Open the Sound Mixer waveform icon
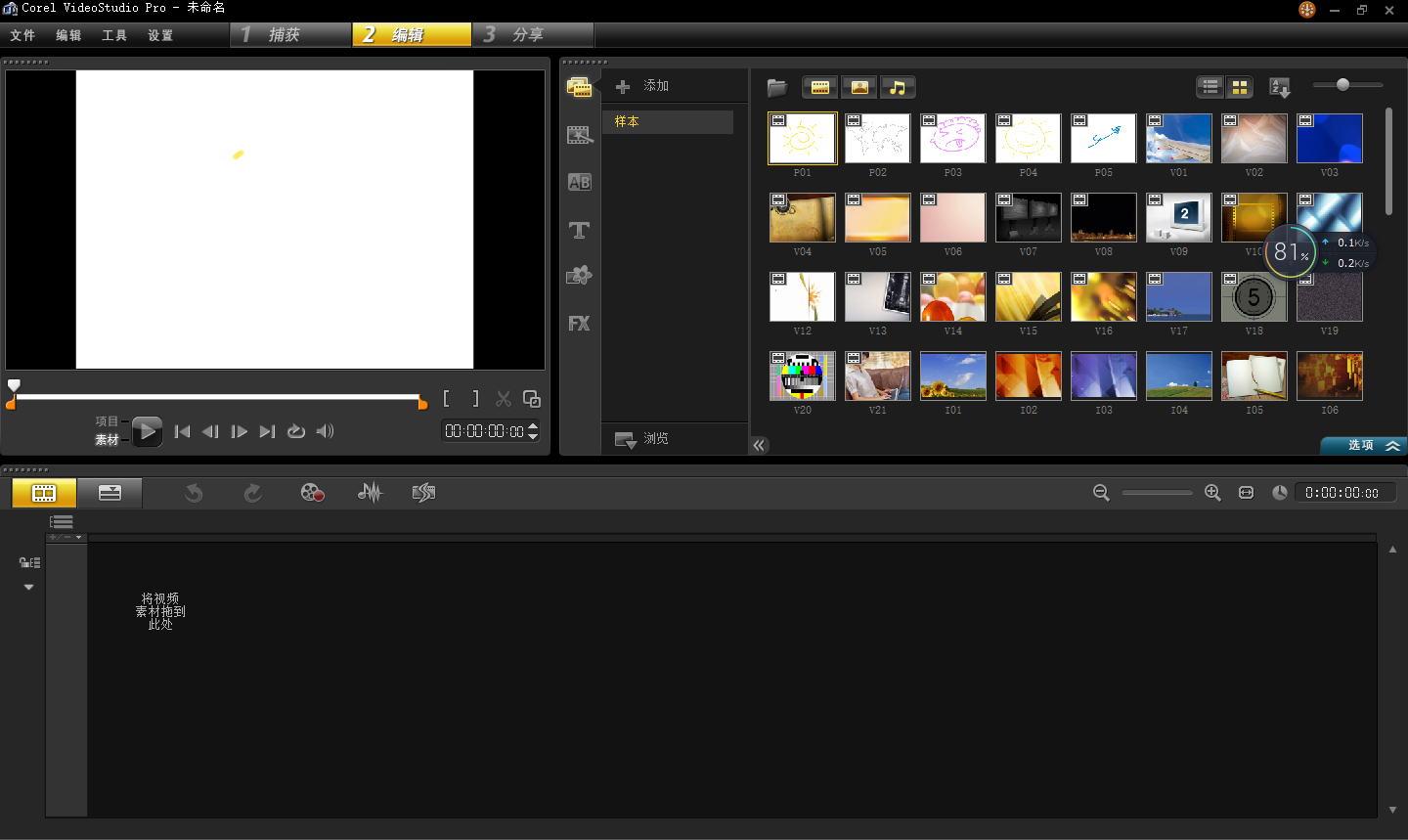 pyautogui.click(x=370, y=493)
